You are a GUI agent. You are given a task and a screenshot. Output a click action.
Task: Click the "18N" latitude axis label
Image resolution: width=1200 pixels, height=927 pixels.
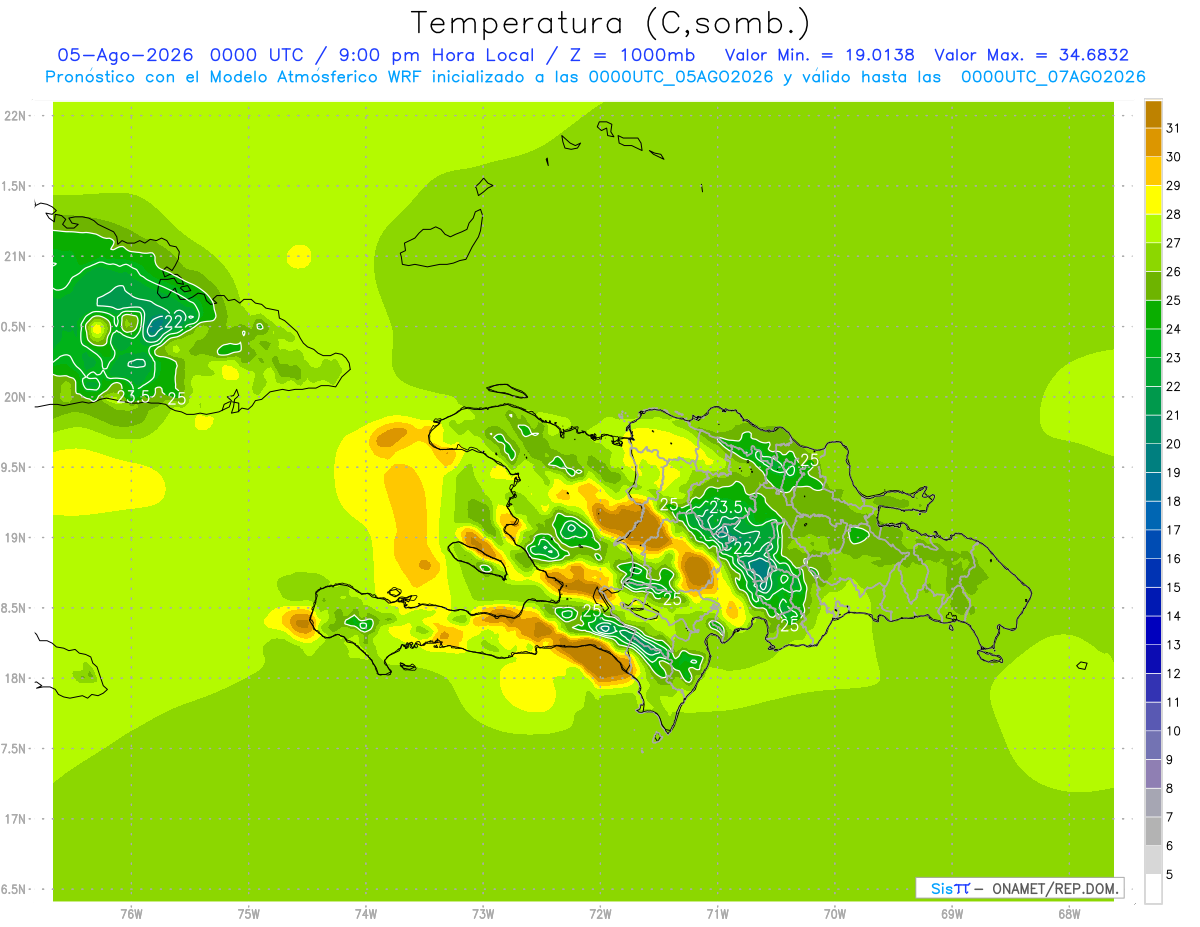click(16, 678)
